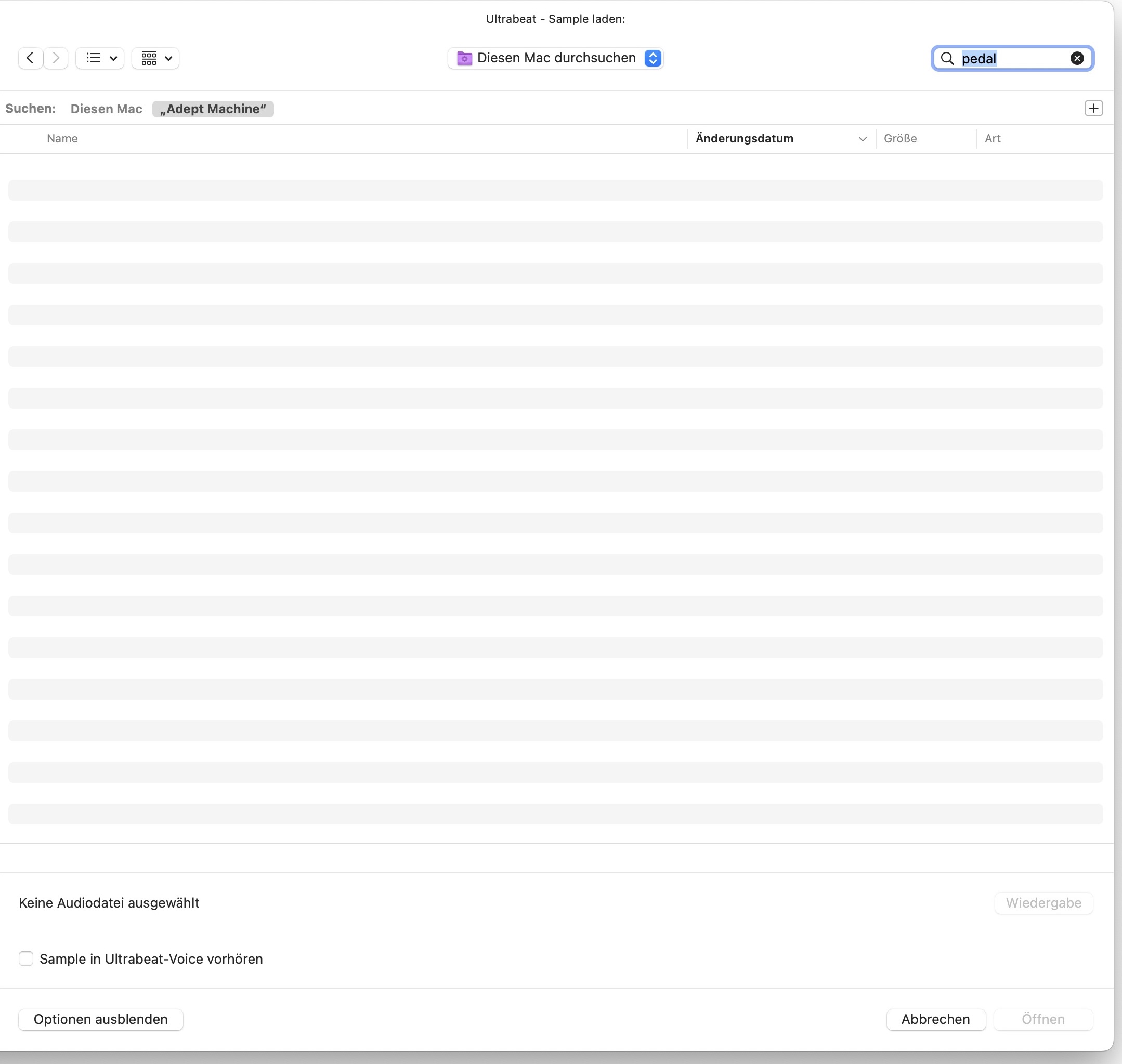Screen dimensions: 1122x1064
Task: Select the „Adept Machine“ search scope
Action: pyautogui.click(x=213, y=109)
